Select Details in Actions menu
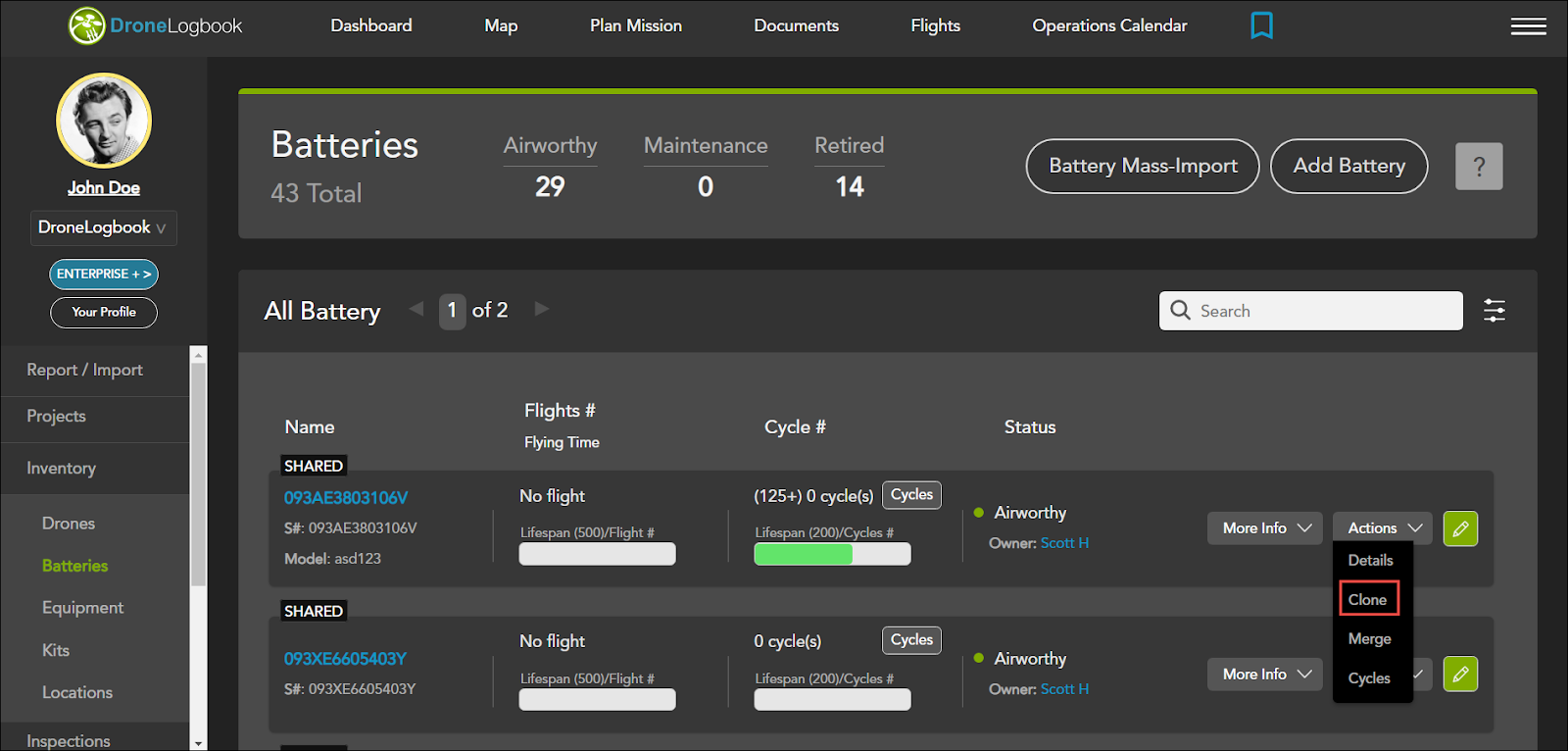This screenshot has width=1568, height=751. tap(1370, 560)
